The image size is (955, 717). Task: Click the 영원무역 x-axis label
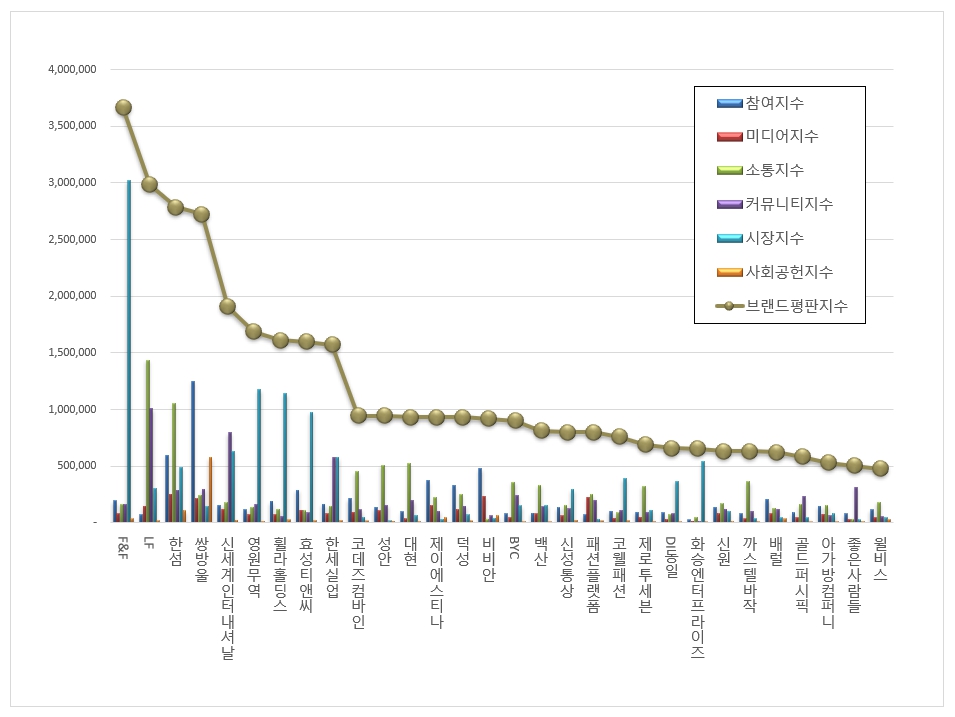[x=254, y=567]
